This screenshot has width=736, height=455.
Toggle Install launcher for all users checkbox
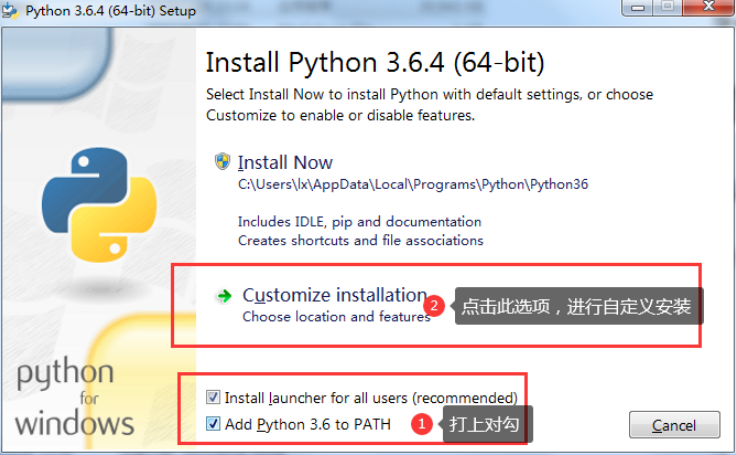(x=213, y=397)
